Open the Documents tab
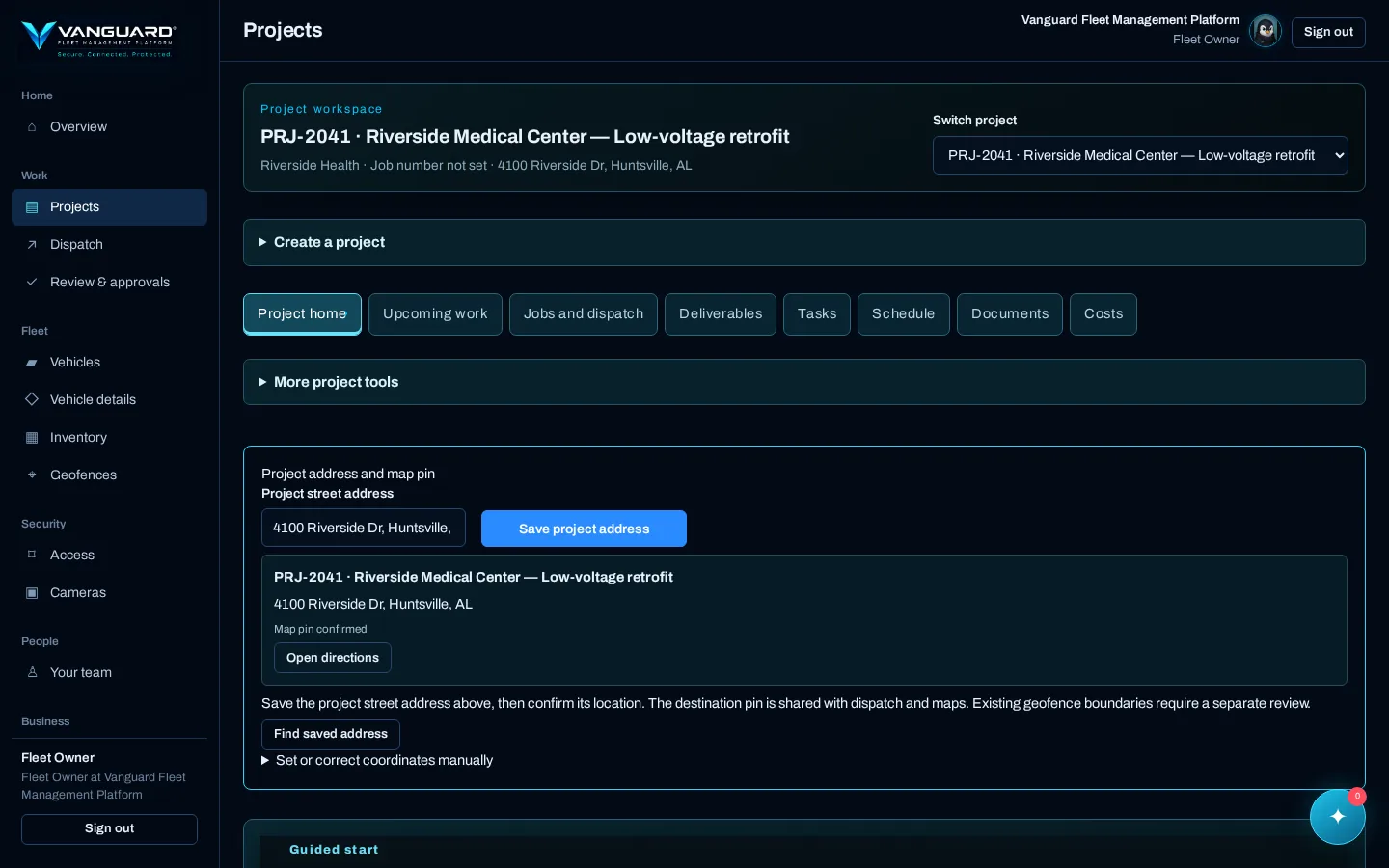Image resolution: width=1389 pixels, height=868 pixels. pyautogui.click(x=1010, y=314)
